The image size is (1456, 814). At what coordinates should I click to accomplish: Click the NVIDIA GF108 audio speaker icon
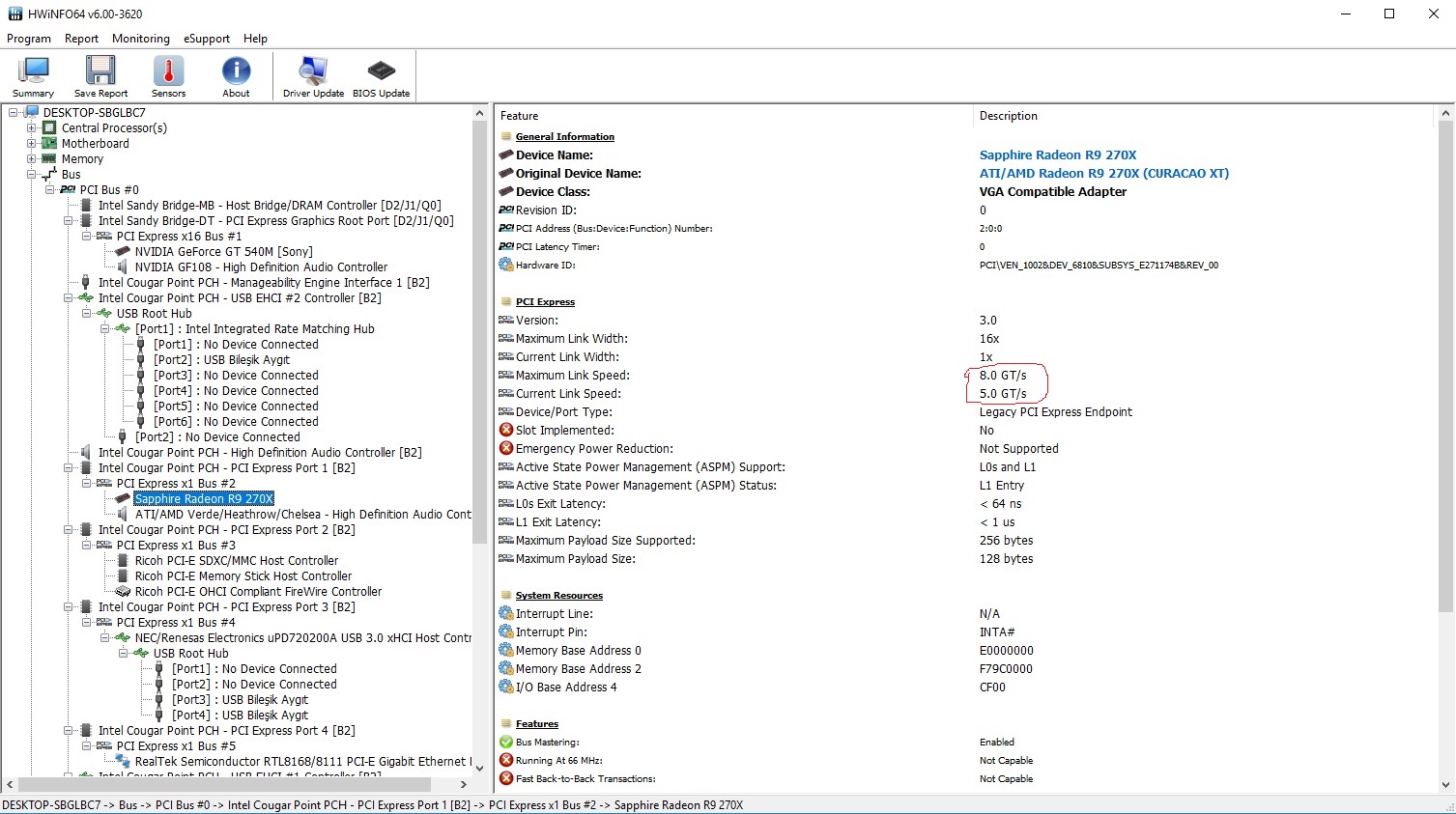123,267
